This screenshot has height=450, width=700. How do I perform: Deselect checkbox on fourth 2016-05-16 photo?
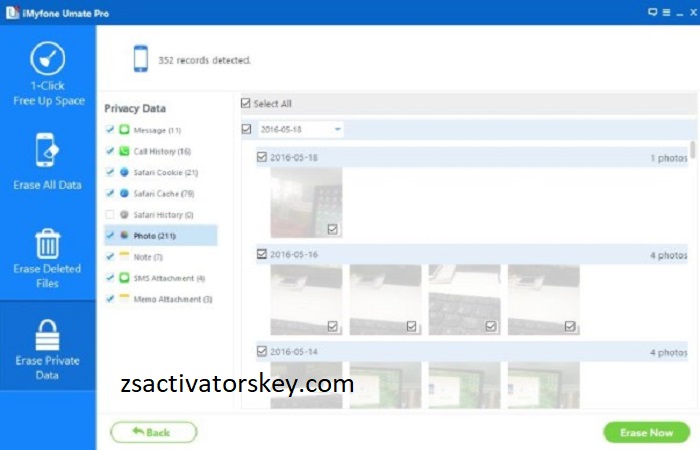[570, 326]
